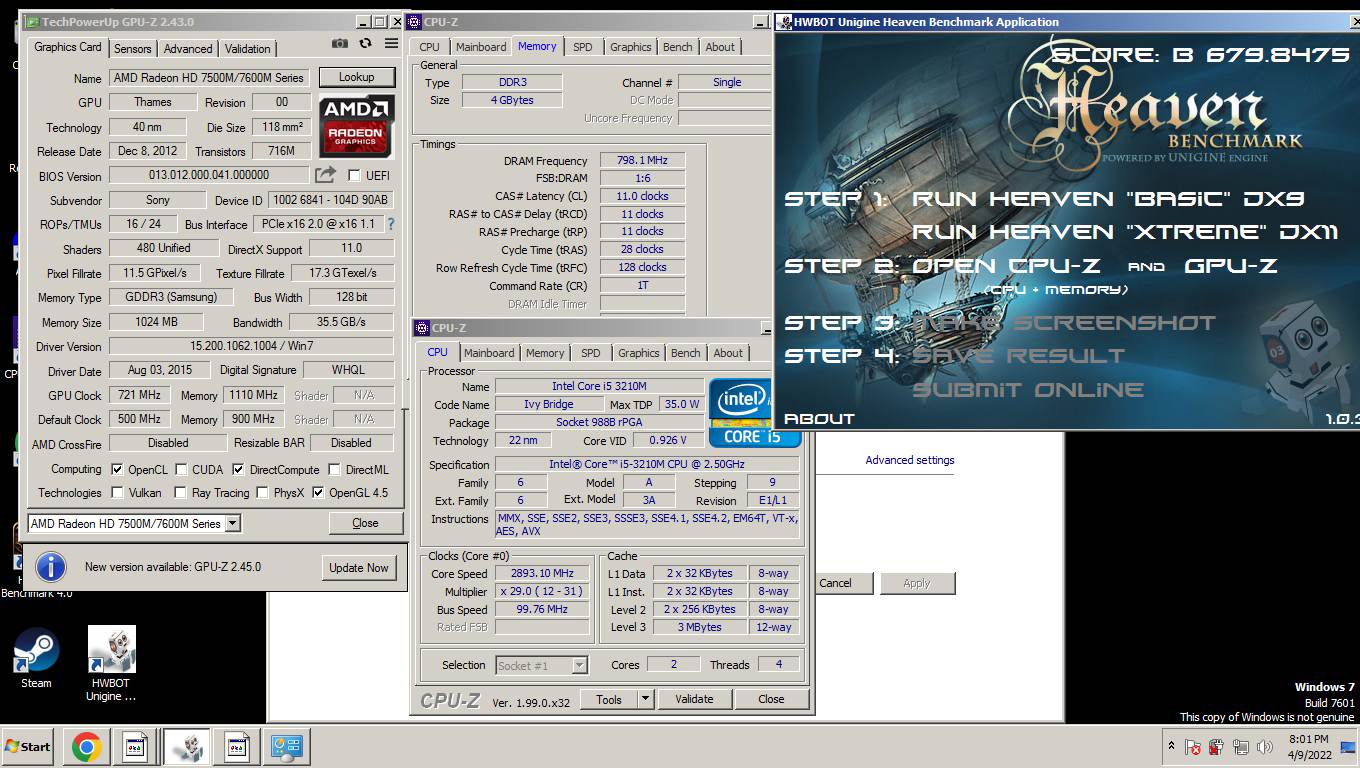
Task: Click Action Center flag tray icon
Action: tap(1192, 747)
